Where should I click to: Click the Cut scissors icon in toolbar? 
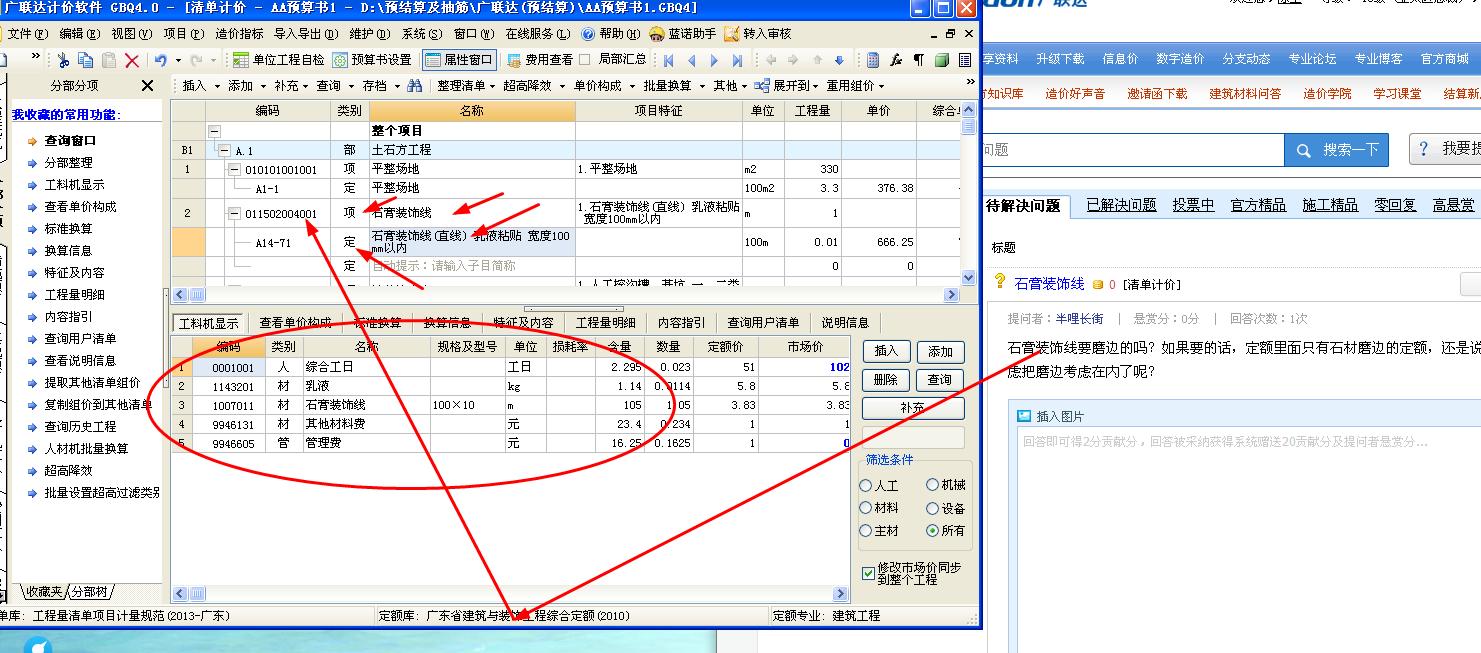(64, 60)
